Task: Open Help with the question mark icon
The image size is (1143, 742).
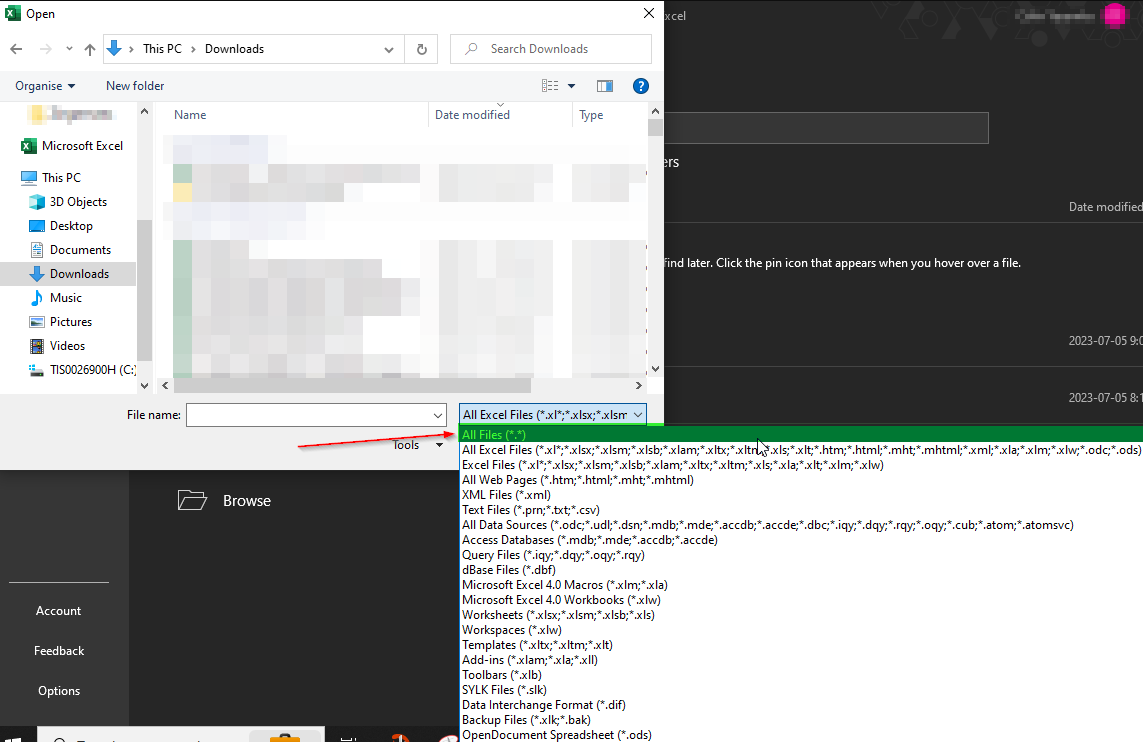Action: (641, 86)
